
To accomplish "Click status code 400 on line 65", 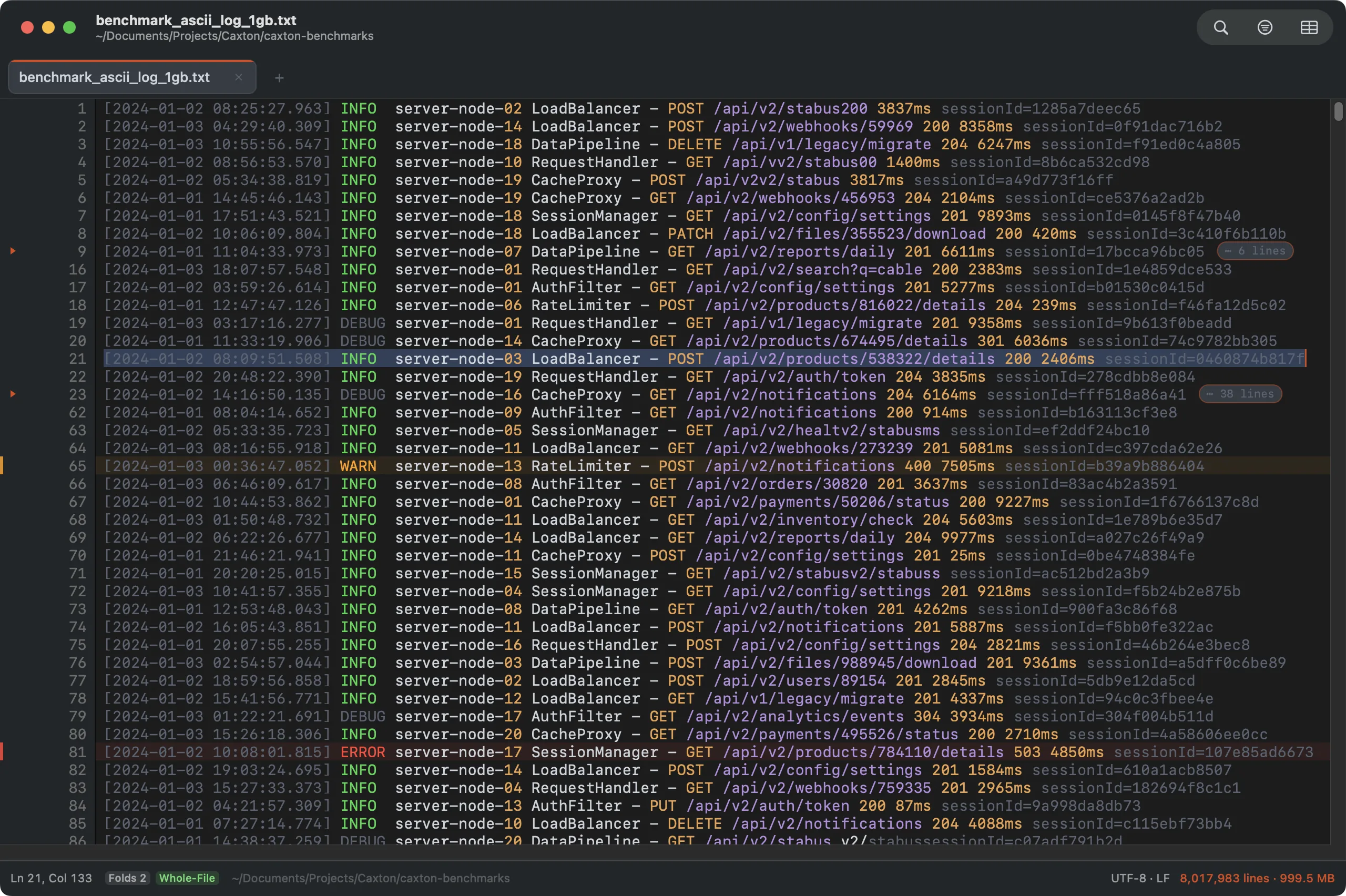I will click(918, 466).
